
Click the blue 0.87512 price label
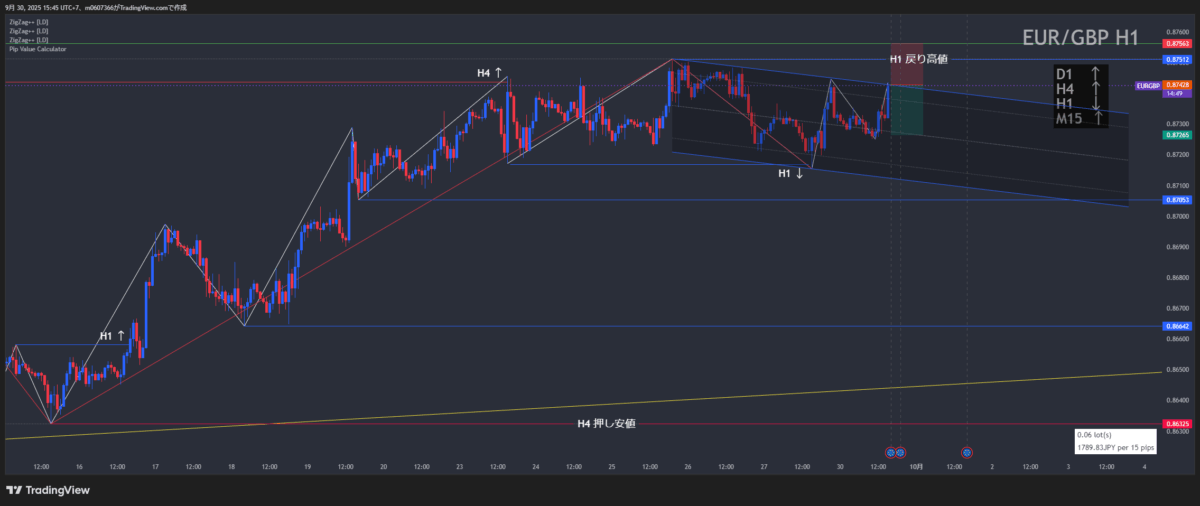(x=1176, y=60)
